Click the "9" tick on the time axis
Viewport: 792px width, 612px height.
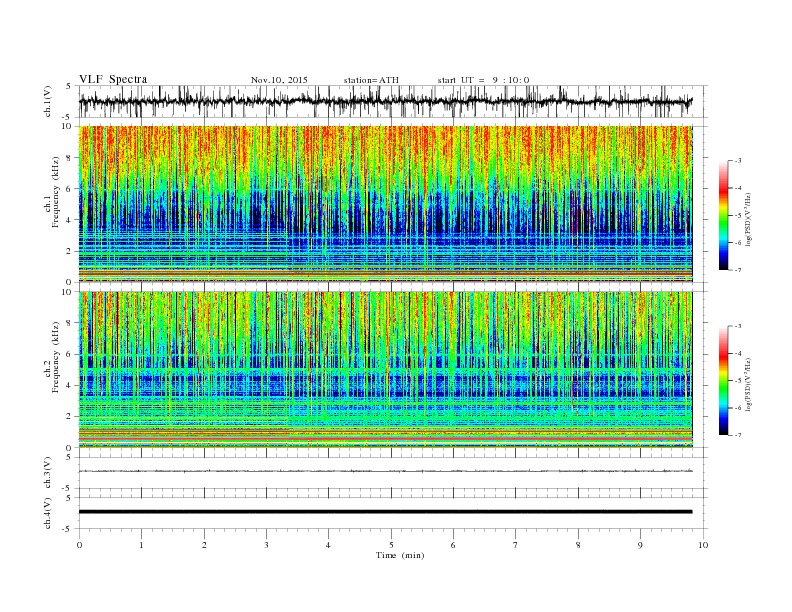640,545
